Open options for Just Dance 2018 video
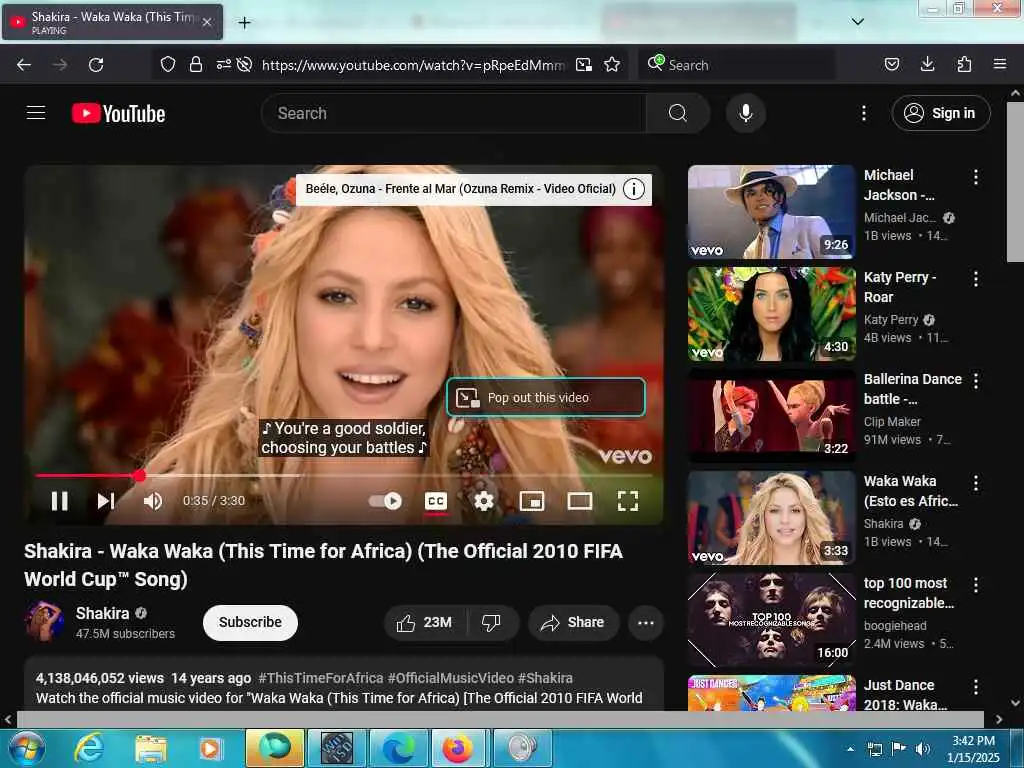The width and height of the screenshot is (1024, 768). tap(976, 687)
